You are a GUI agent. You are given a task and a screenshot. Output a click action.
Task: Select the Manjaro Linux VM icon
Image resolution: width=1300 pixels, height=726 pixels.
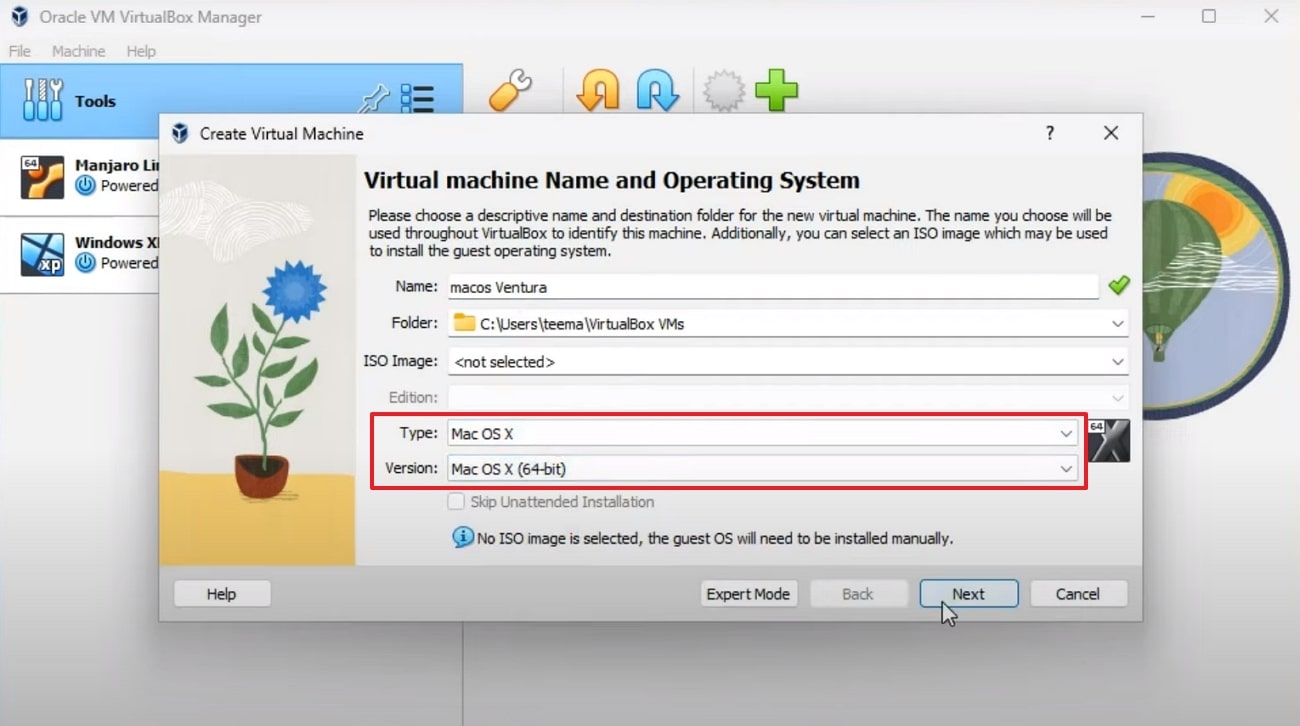42,176
